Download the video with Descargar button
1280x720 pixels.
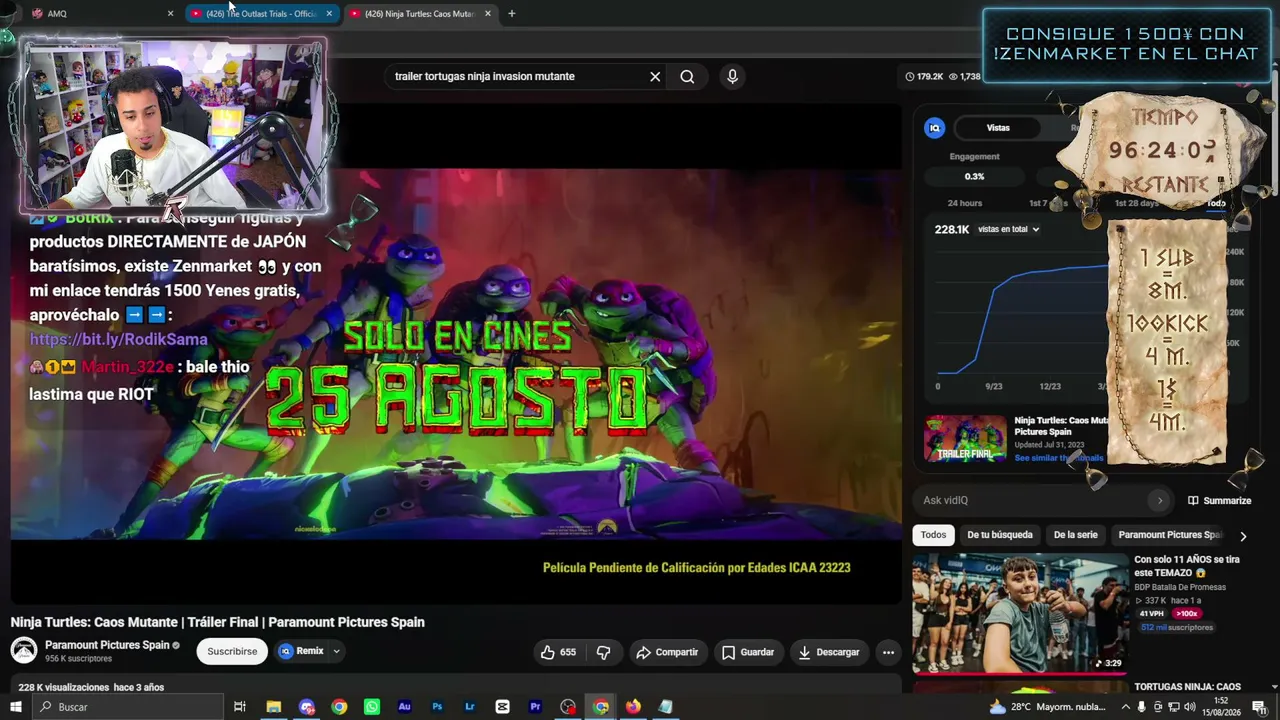pyautogui.click(x=829, y=652)
